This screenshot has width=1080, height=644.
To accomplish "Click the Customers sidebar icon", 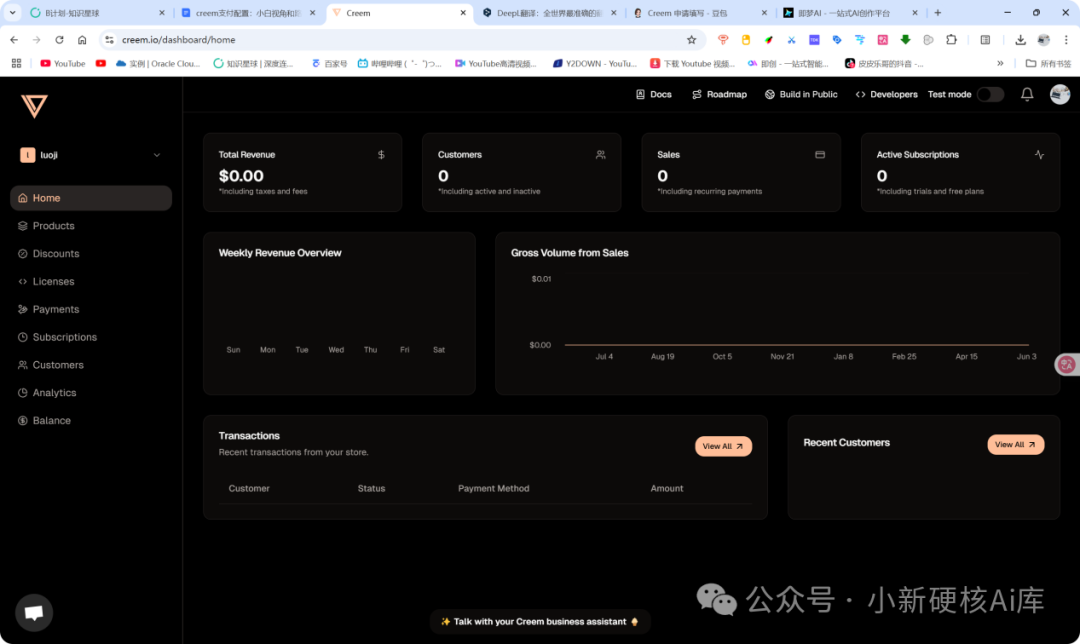I will tap(23, 365).
